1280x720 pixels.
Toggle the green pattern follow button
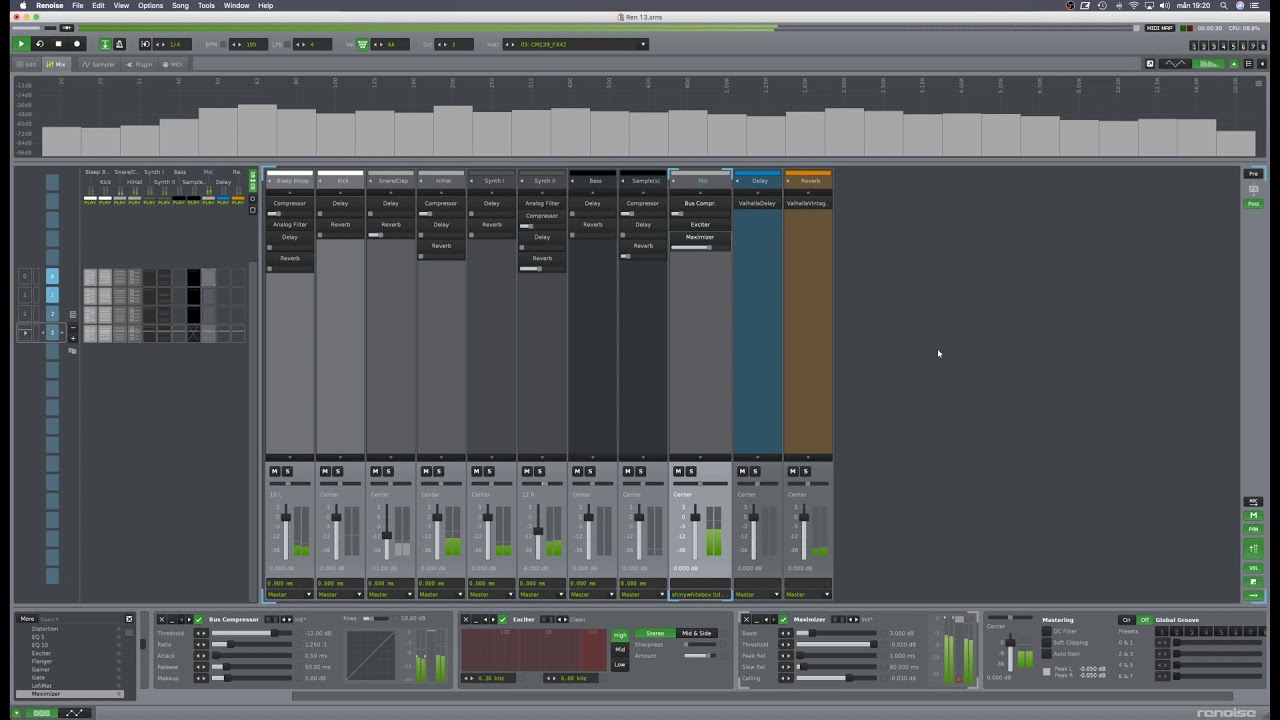pyautogui.click(x=105, y=44)
